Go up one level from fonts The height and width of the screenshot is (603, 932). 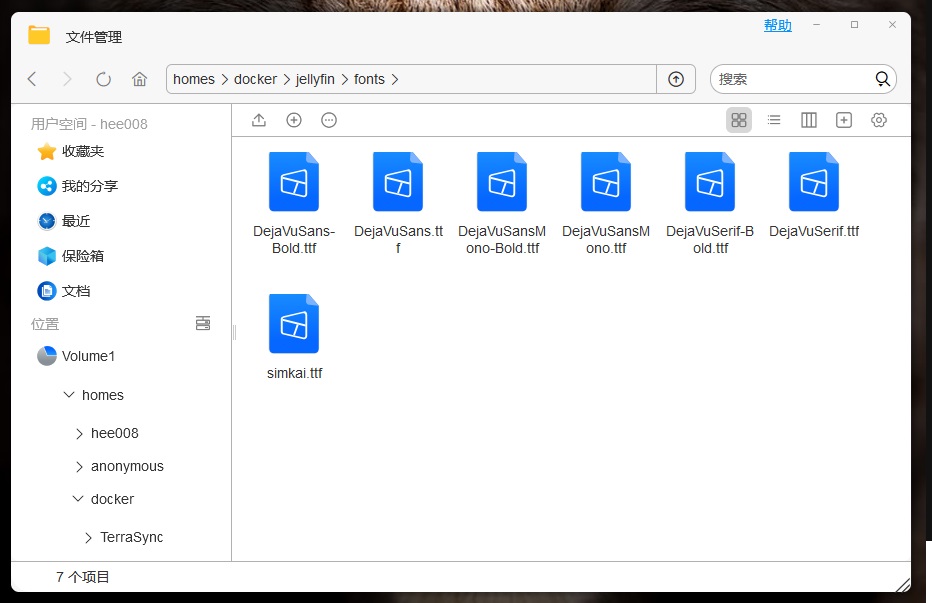[676, 79]
